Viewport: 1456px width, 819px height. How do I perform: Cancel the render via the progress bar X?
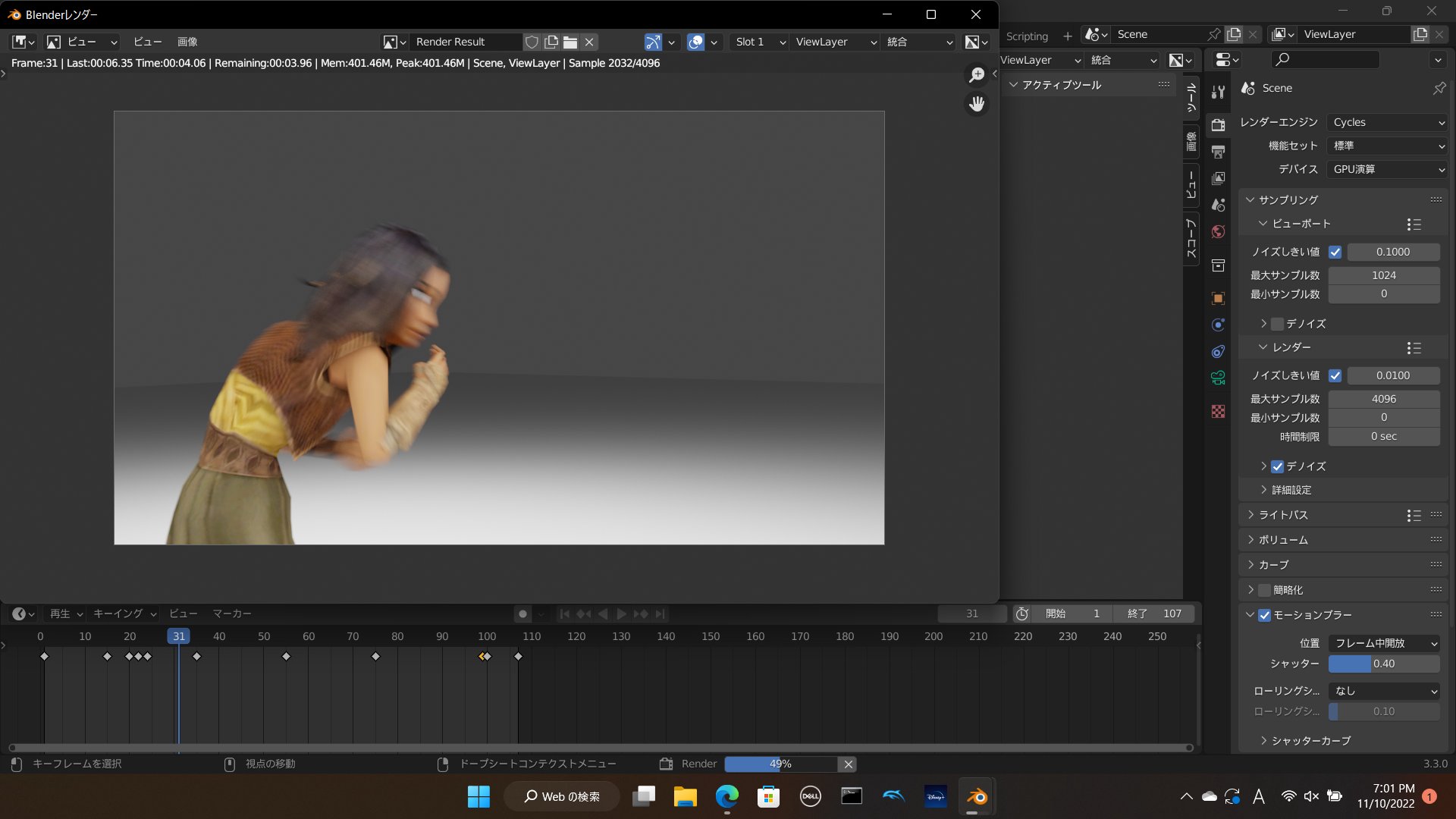pyautogui.click(x=848, y=764)
